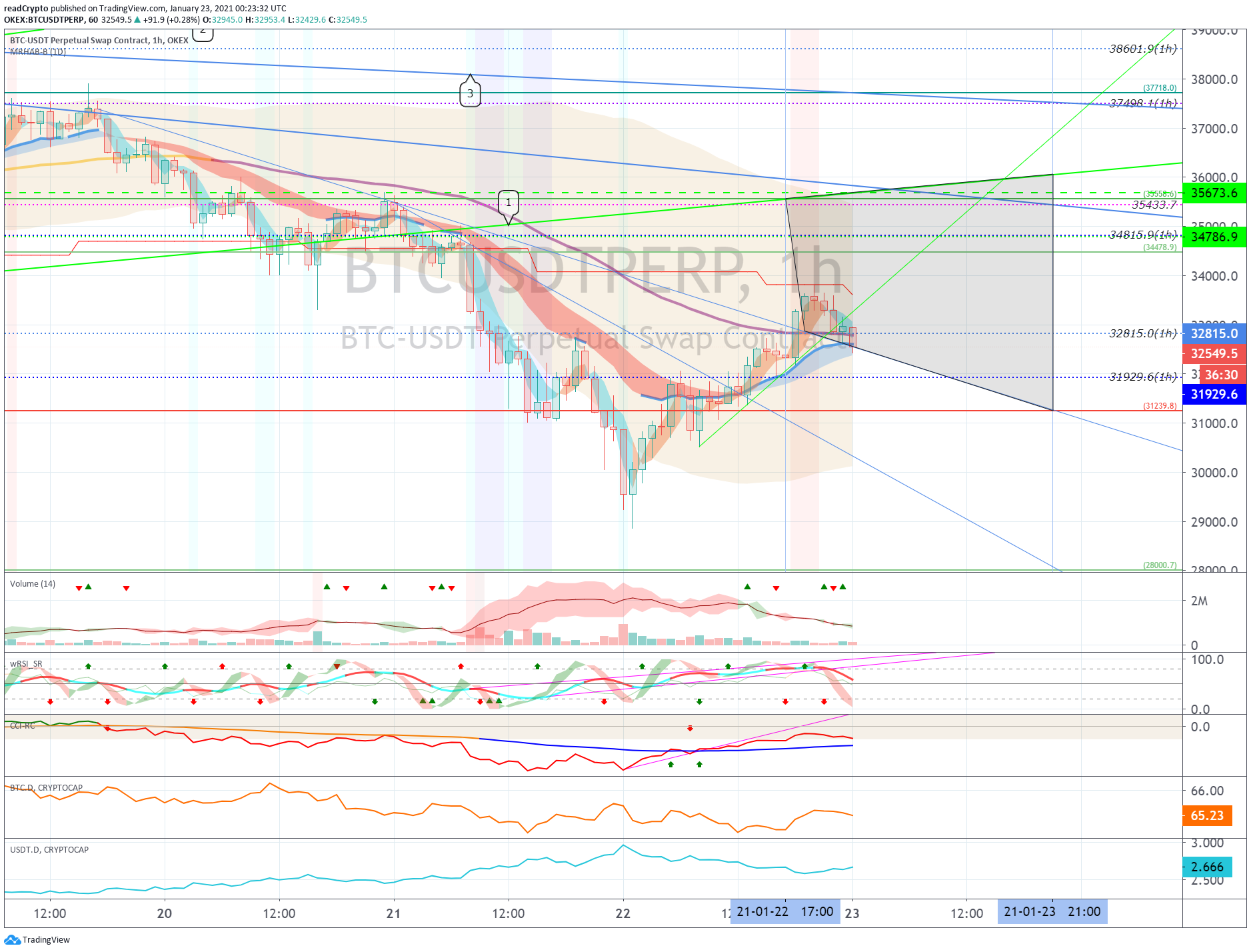This screenshot has height=952, width=1251.
Task: Click the O:32945.0 open value in header
Action: (223, 19)
